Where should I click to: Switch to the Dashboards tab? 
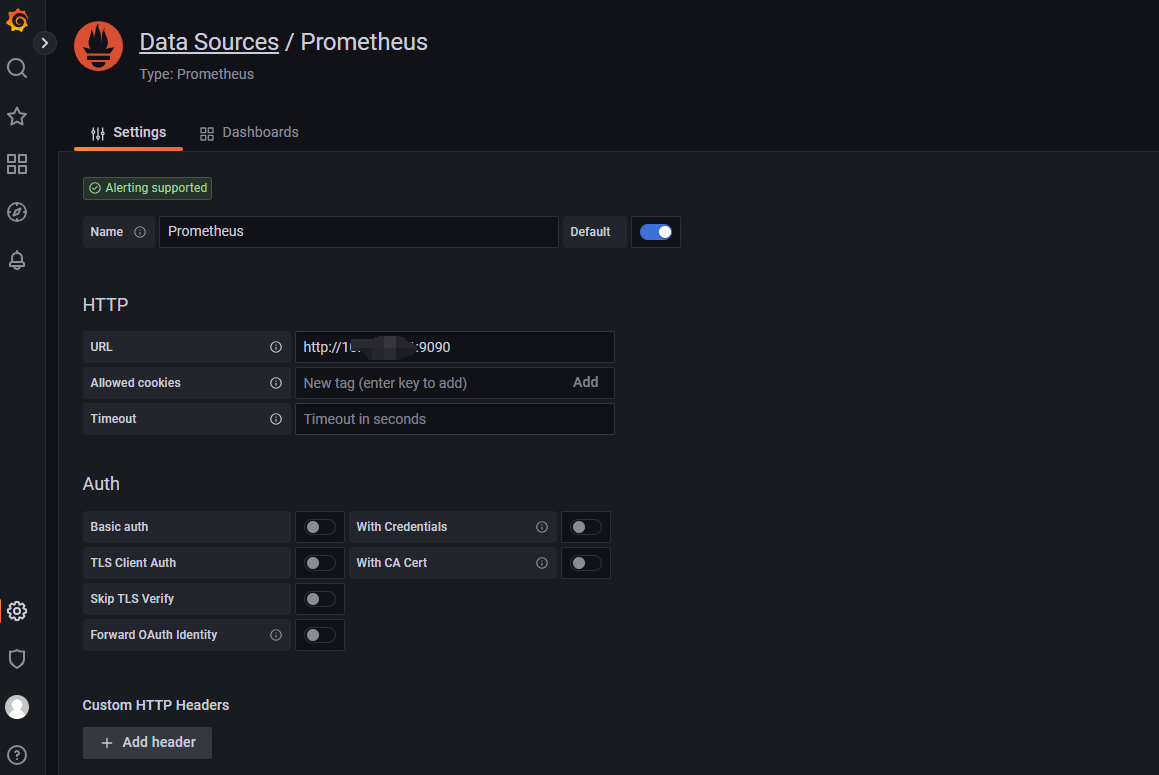tap(249, 132)
